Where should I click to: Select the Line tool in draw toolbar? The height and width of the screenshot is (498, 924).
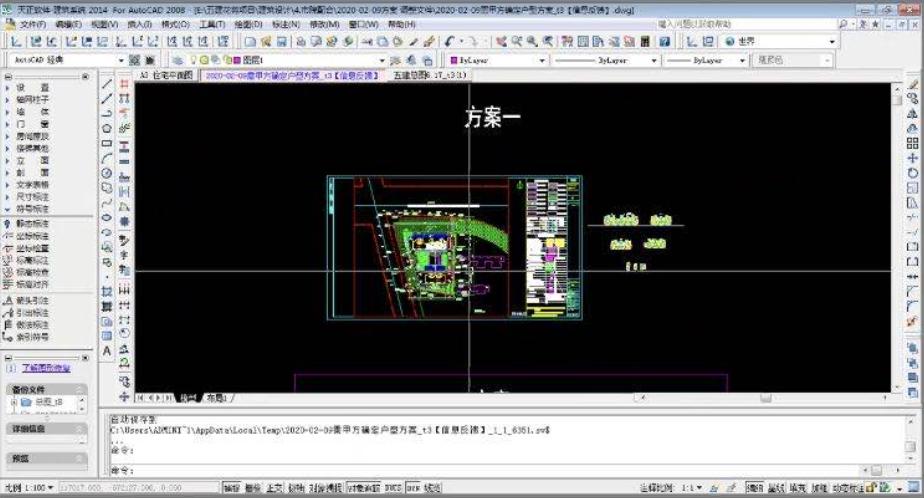tap(107, 85)
